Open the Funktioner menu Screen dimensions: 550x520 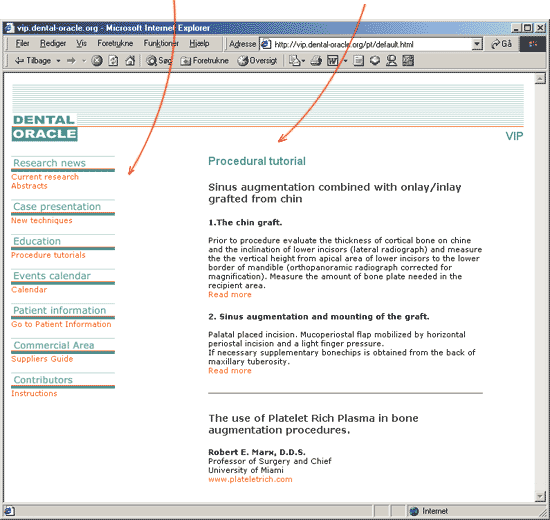[x=161, y=44]
